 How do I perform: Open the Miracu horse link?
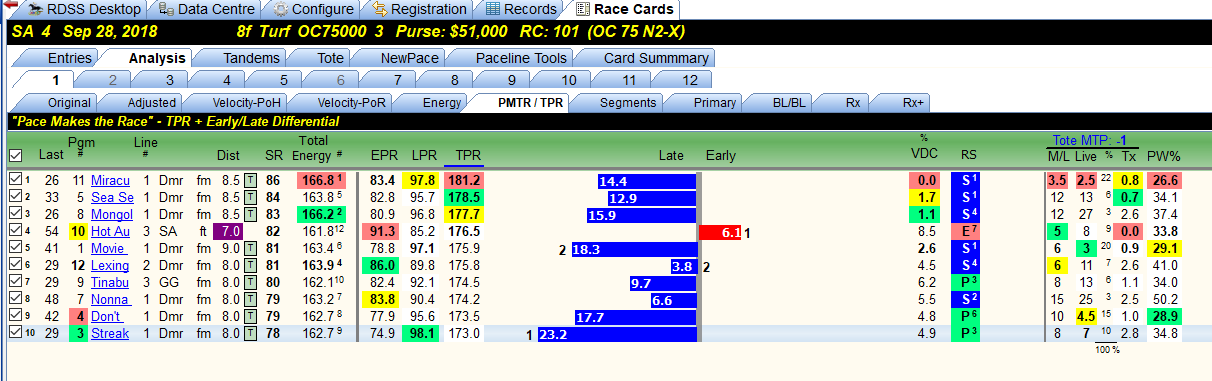[110, 181]
